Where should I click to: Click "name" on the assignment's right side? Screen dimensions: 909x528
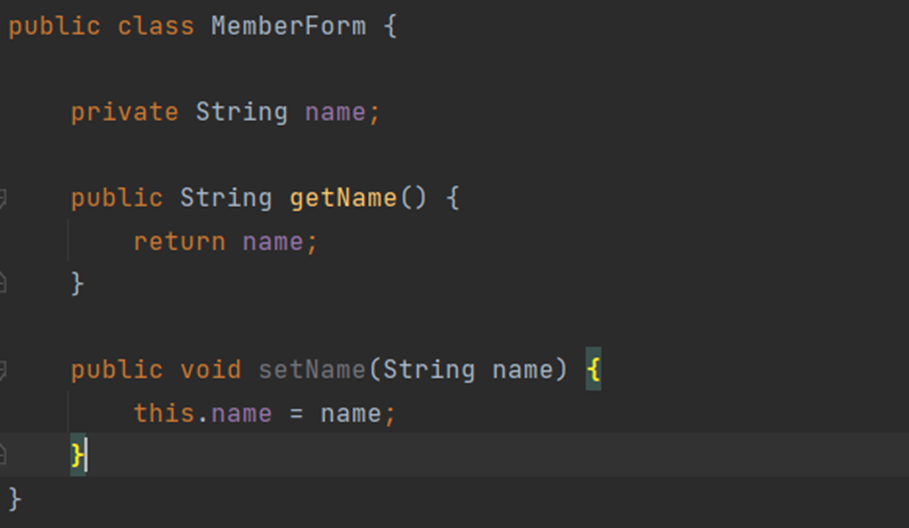(351, 414)
